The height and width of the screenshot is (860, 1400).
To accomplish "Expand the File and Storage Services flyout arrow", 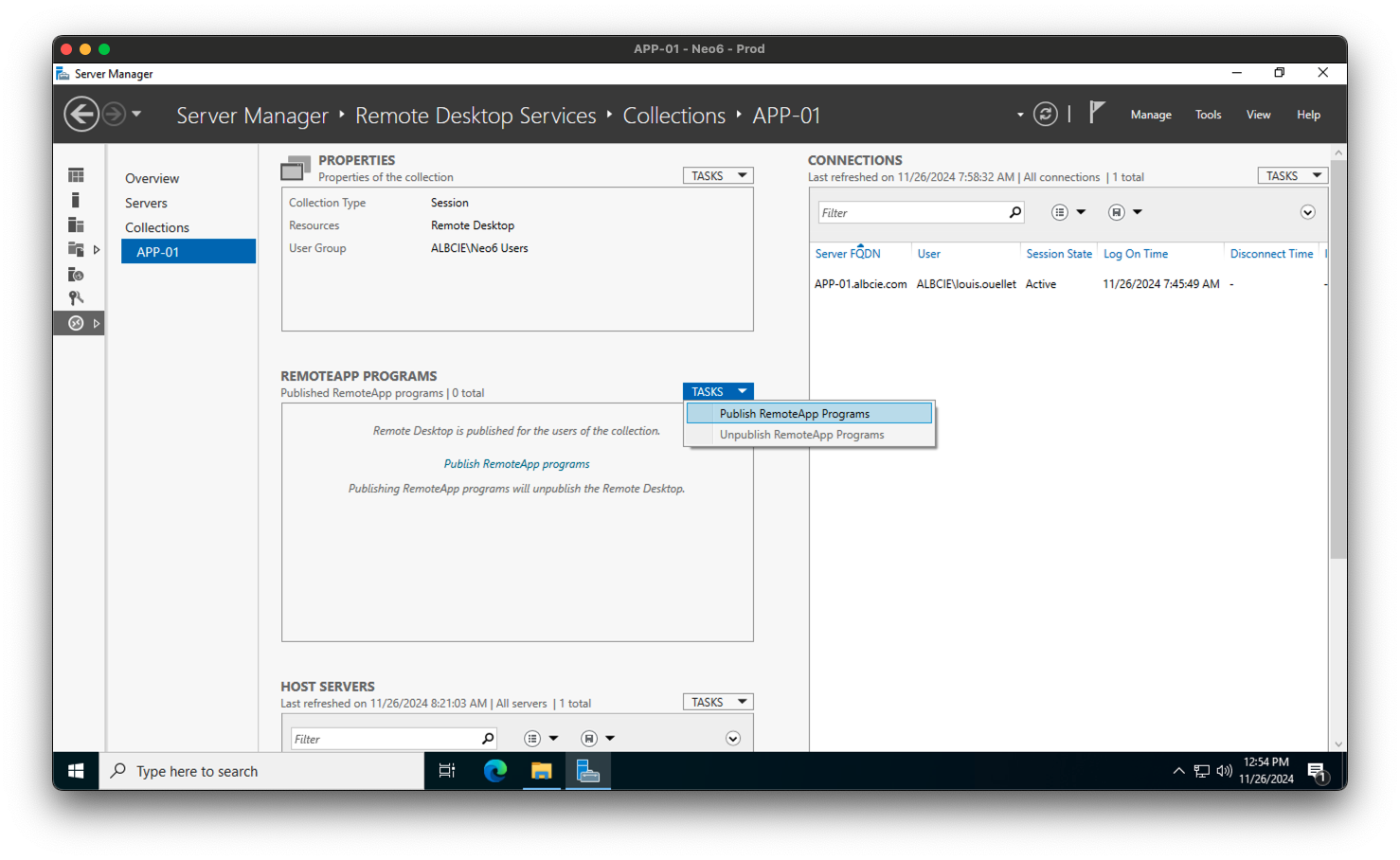I will coord(98,249).
